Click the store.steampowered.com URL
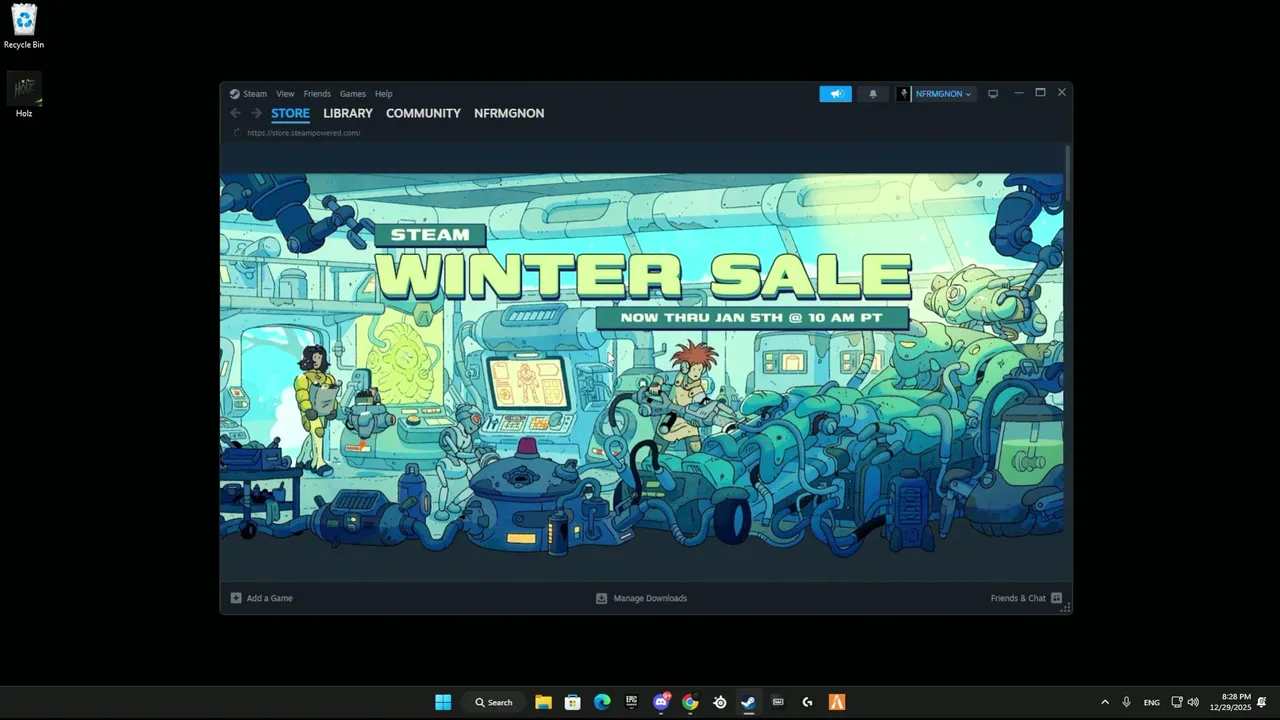The image size is (1280, 720). click(304, 133)
